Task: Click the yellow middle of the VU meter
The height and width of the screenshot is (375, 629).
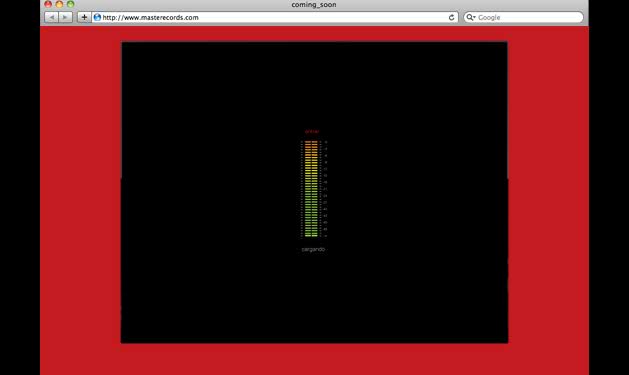Action: click(x=311, y=170)
